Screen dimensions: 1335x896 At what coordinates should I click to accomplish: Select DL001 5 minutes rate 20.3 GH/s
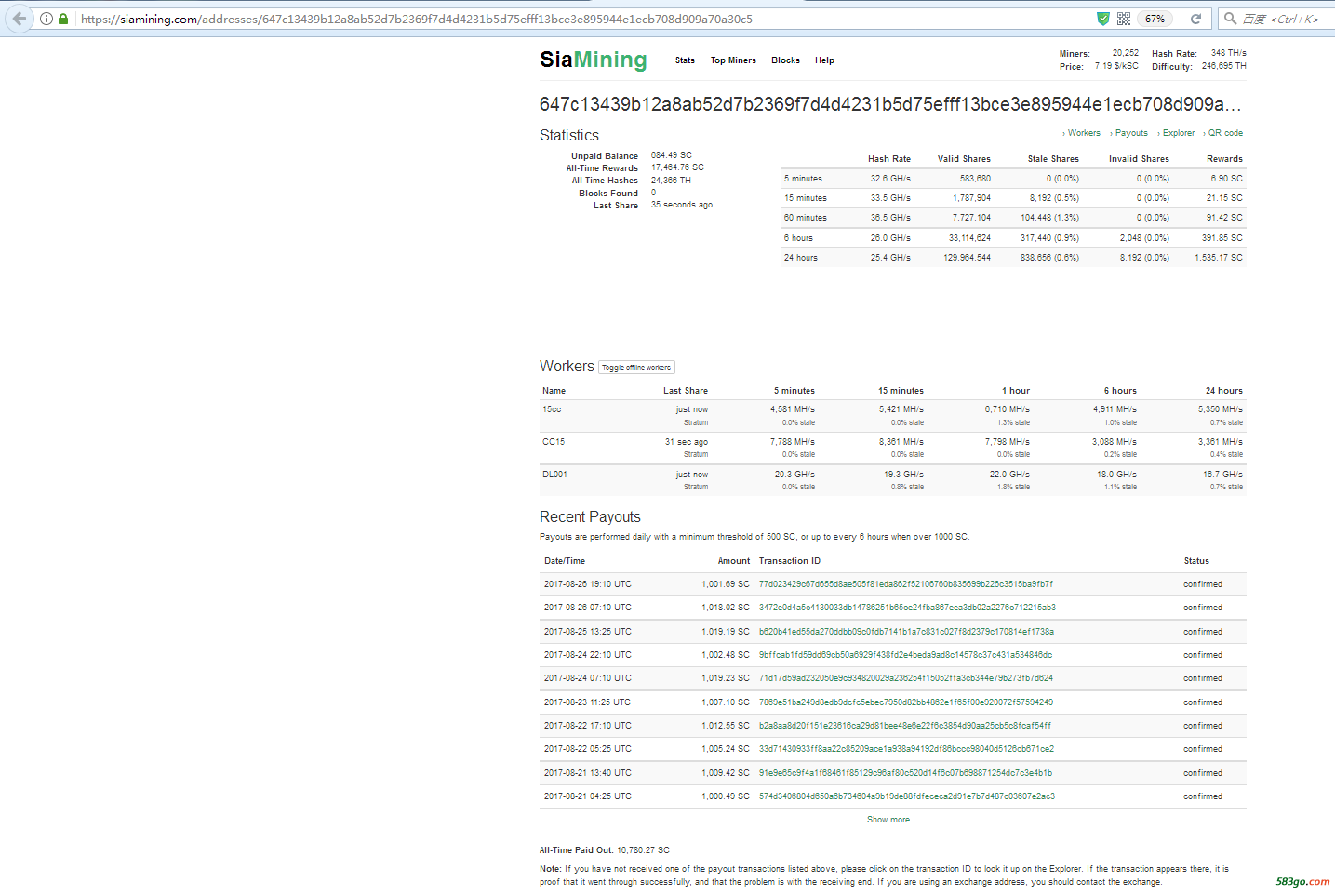point(794,475)
